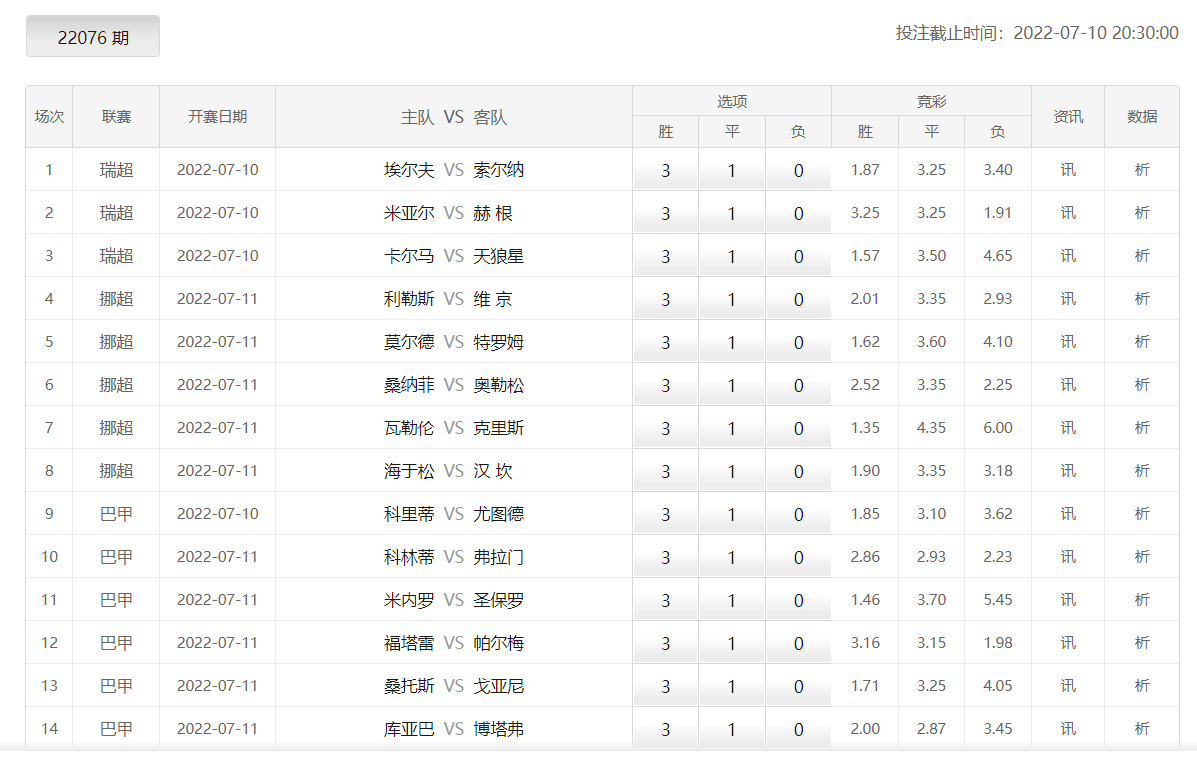The width and height of the screenshot is (1197, 759).
Task: Click home team name 瓦勒伦
Action: coord(409,428)
